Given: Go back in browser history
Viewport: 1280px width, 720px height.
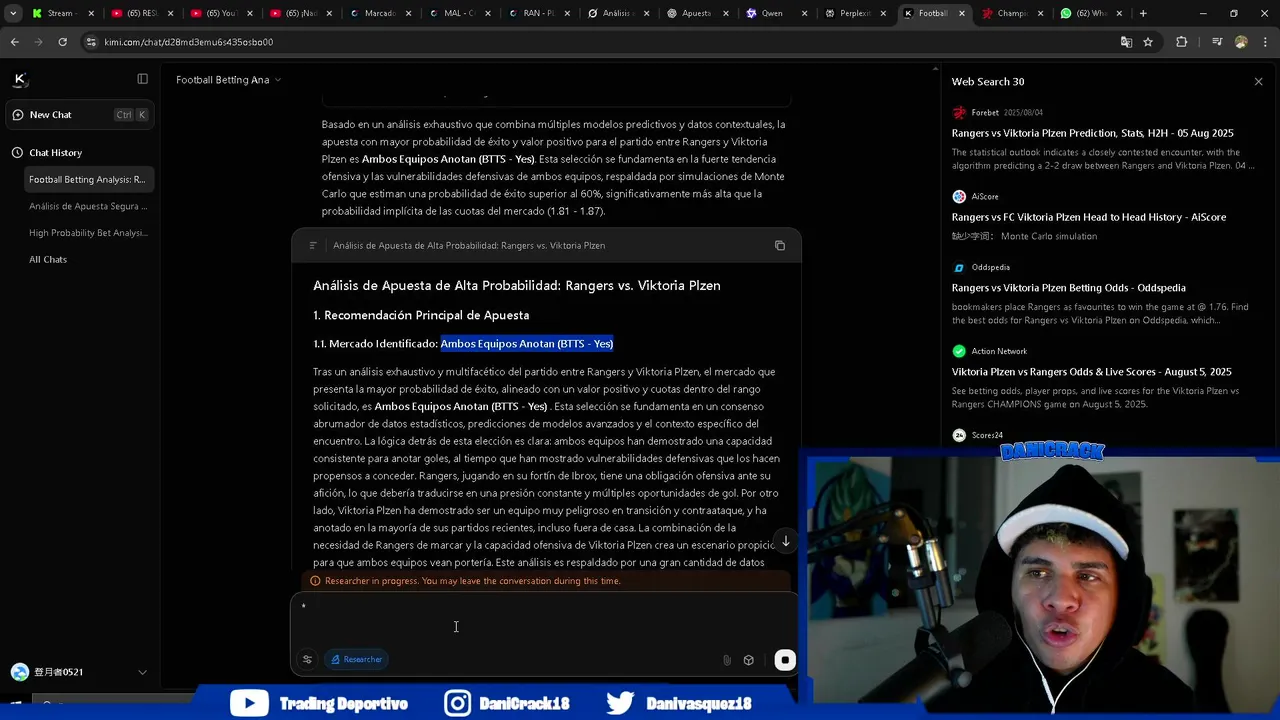Looking at the screenshot, I should pyautogui.click(x=14, y=42).
